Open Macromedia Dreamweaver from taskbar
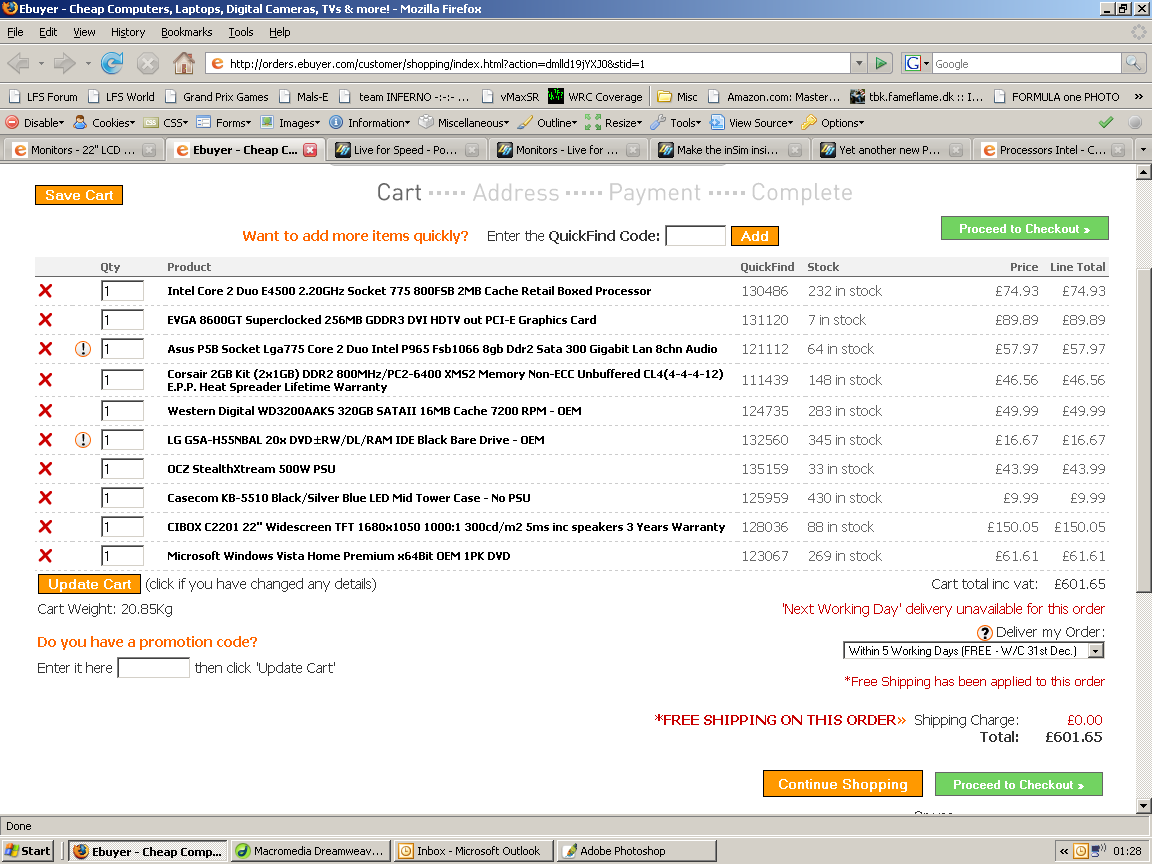The image size is (1152, 864). pos(310,851)
